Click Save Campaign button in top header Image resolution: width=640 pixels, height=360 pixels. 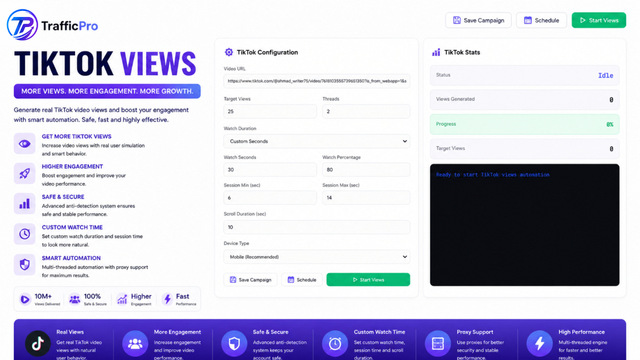478,20
